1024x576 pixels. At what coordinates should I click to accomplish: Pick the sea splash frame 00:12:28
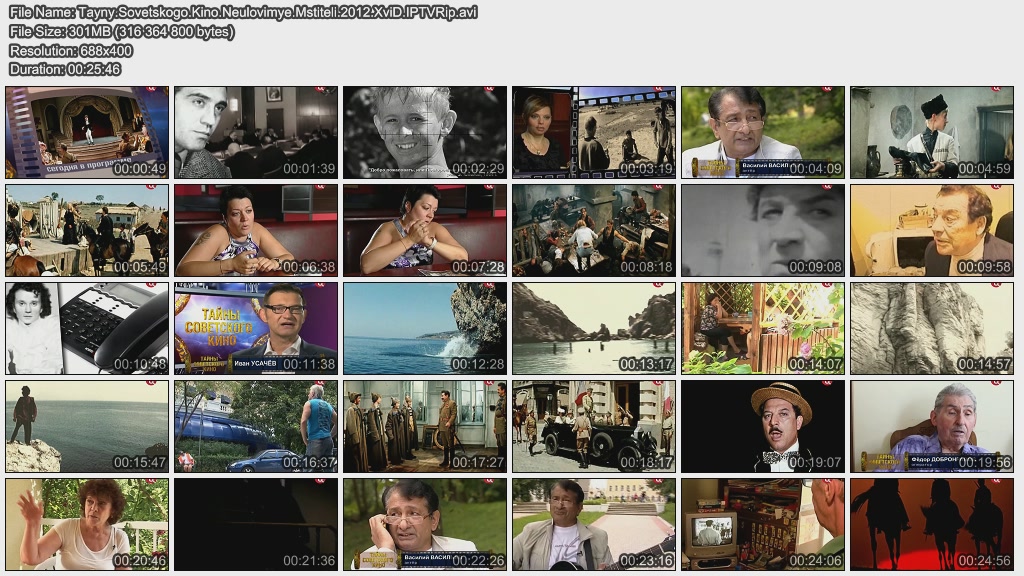[425, 328]
